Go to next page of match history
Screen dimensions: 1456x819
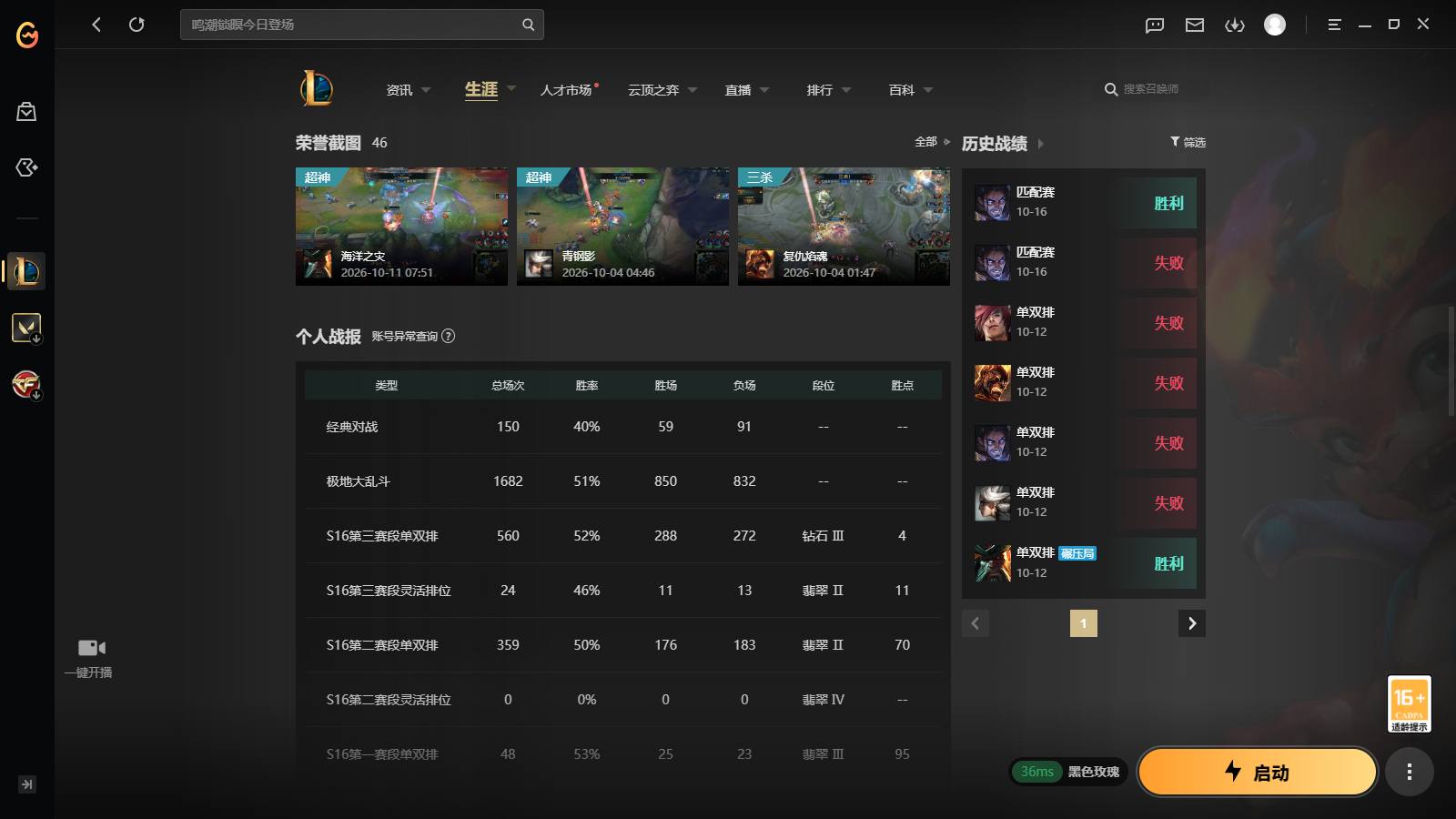click(x=1192, y=623)
